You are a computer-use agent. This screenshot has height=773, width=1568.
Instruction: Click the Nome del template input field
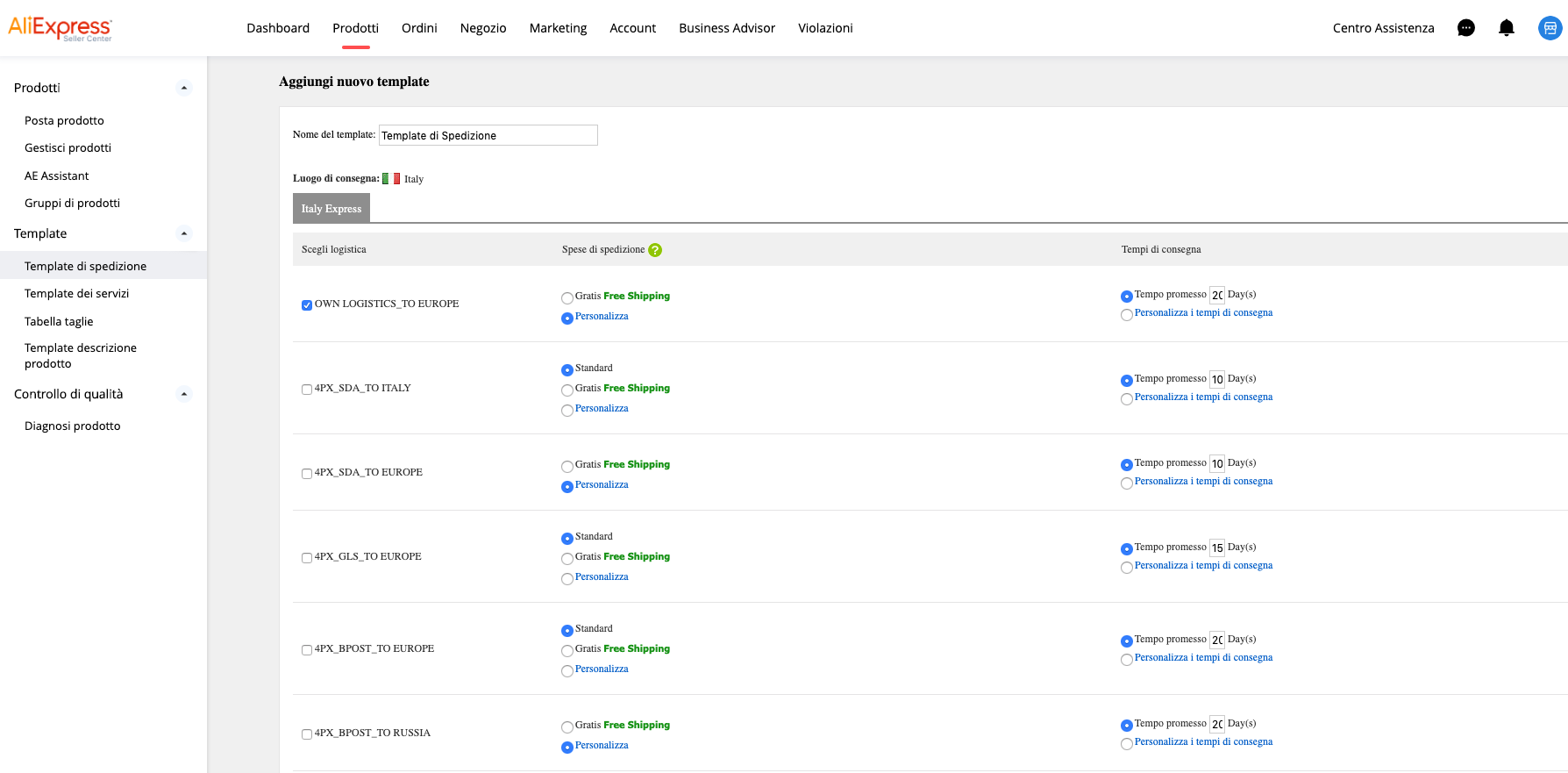point(488,135)
